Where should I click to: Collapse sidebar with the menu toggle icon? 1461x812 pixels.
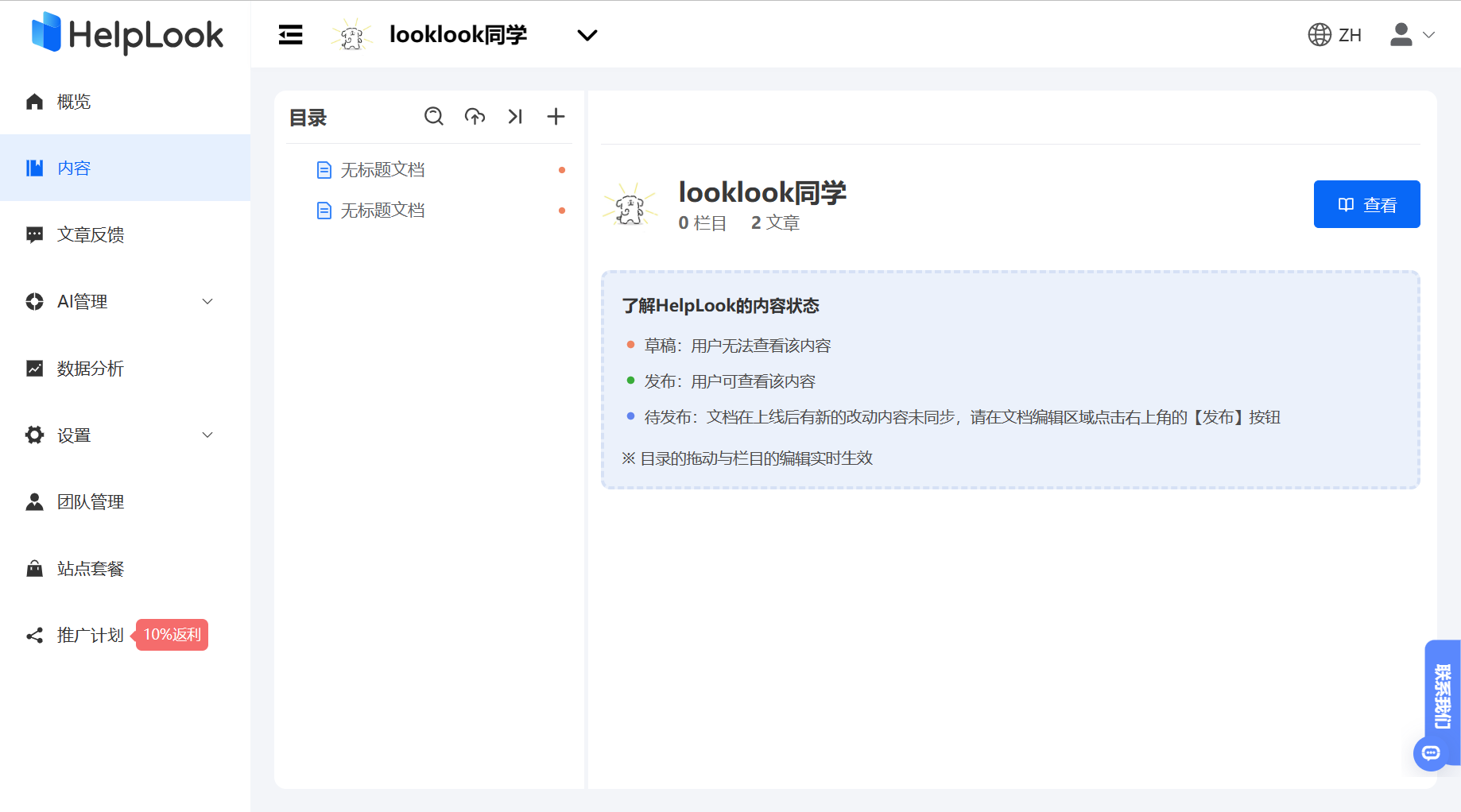290,35
